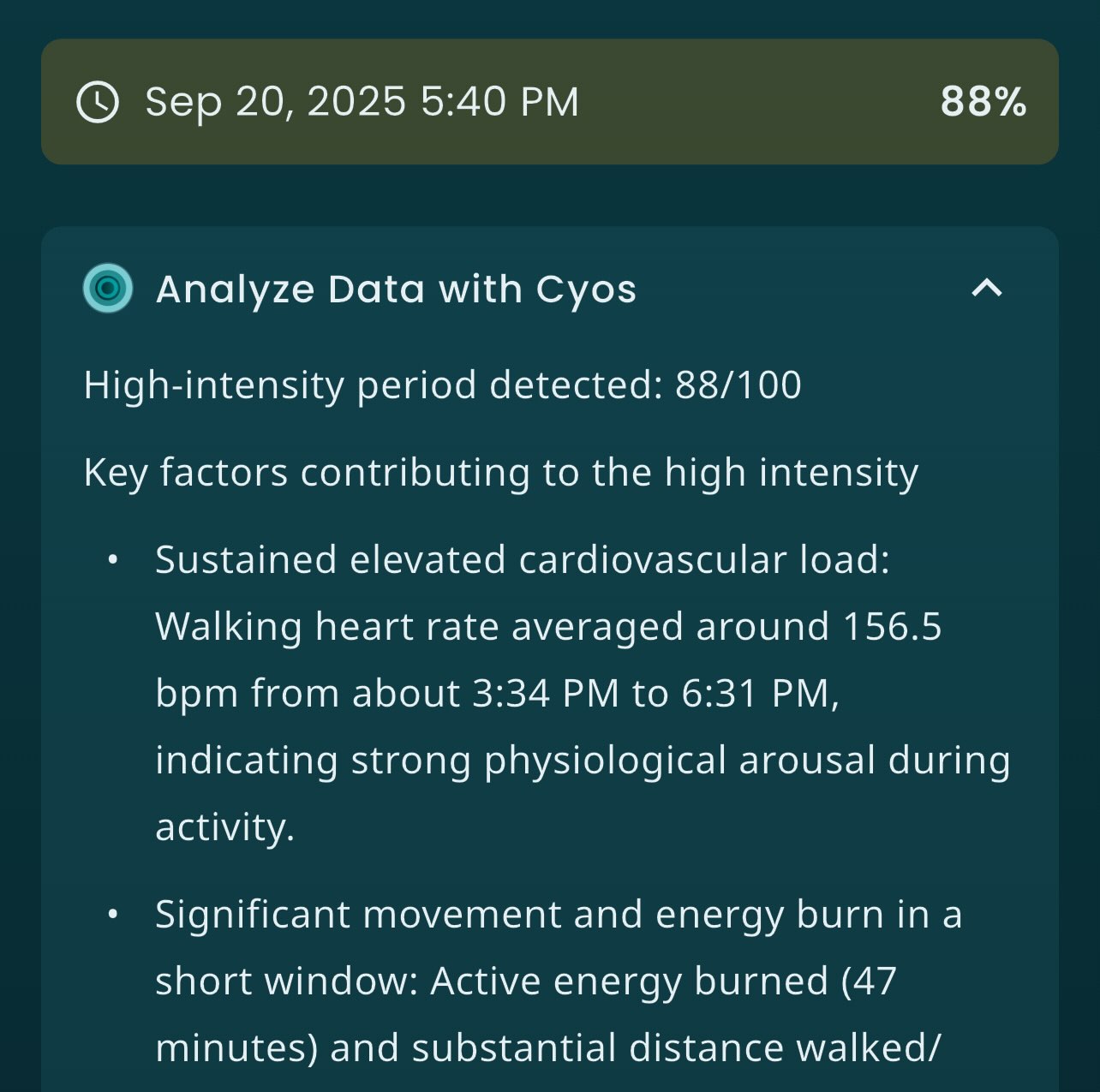Tap the Cyos concentric circles icon

pos(108,289)
